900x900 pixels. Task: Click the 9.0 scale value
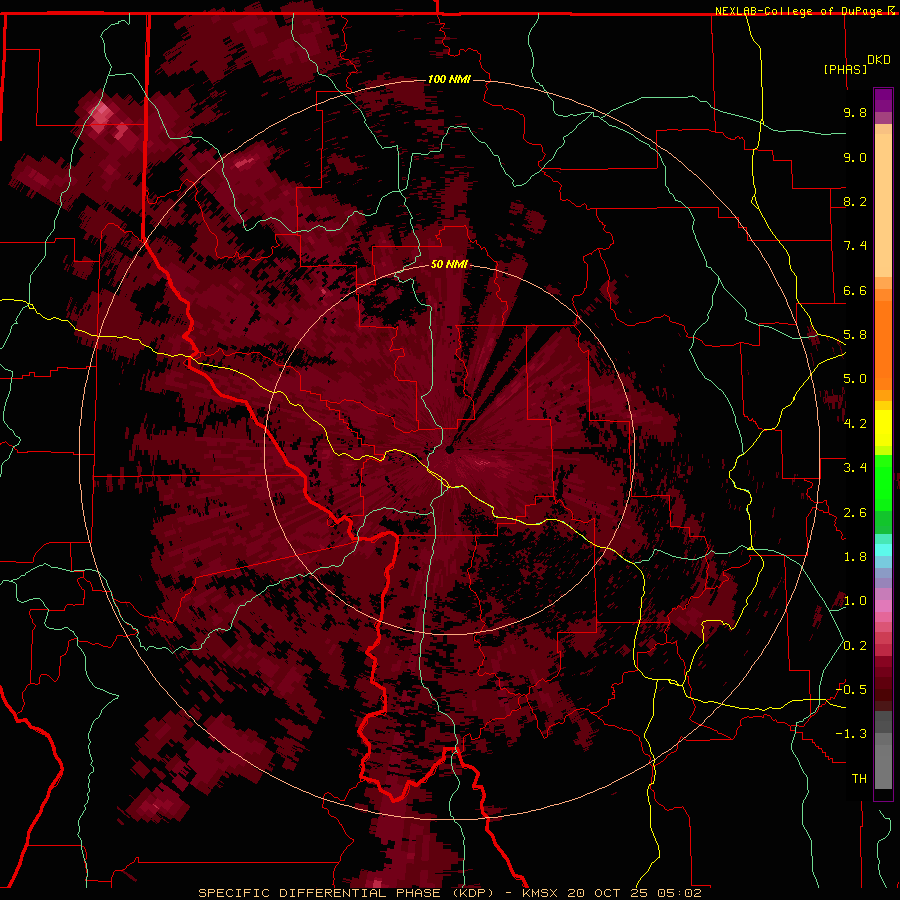click(x=855, y=157)
